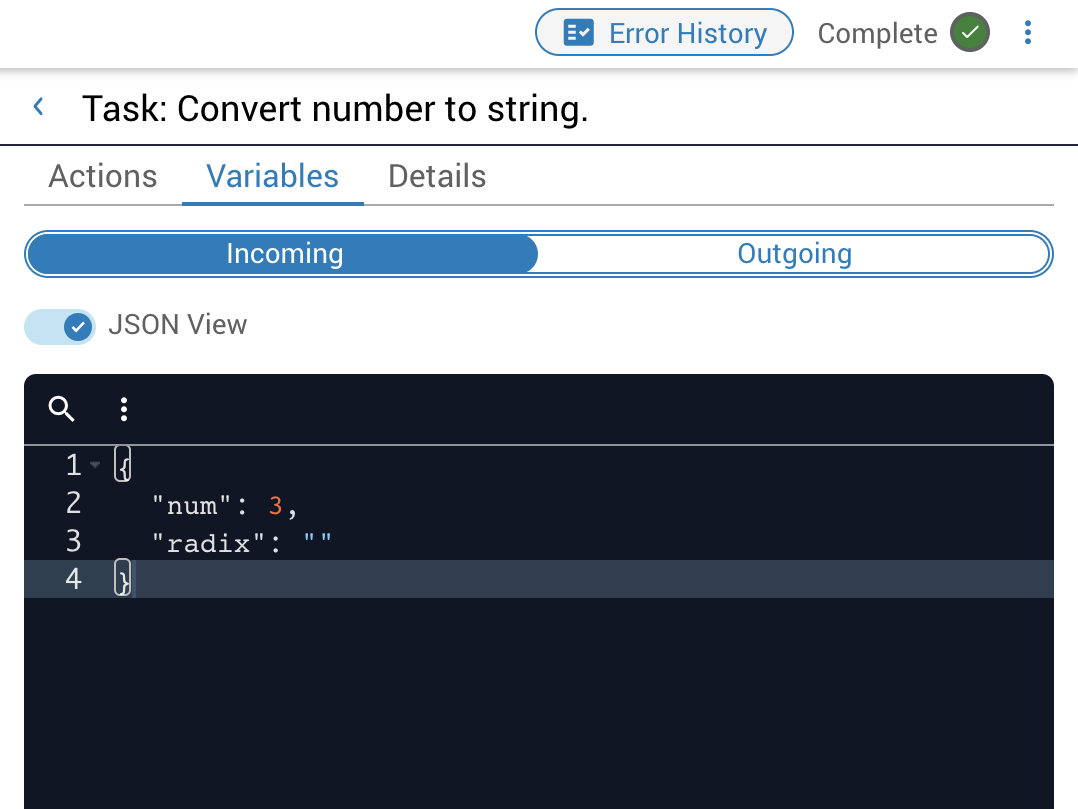Viewport: 1078px width, 809px height.
Task: Select the Variables tab
Action: point(272,176)
